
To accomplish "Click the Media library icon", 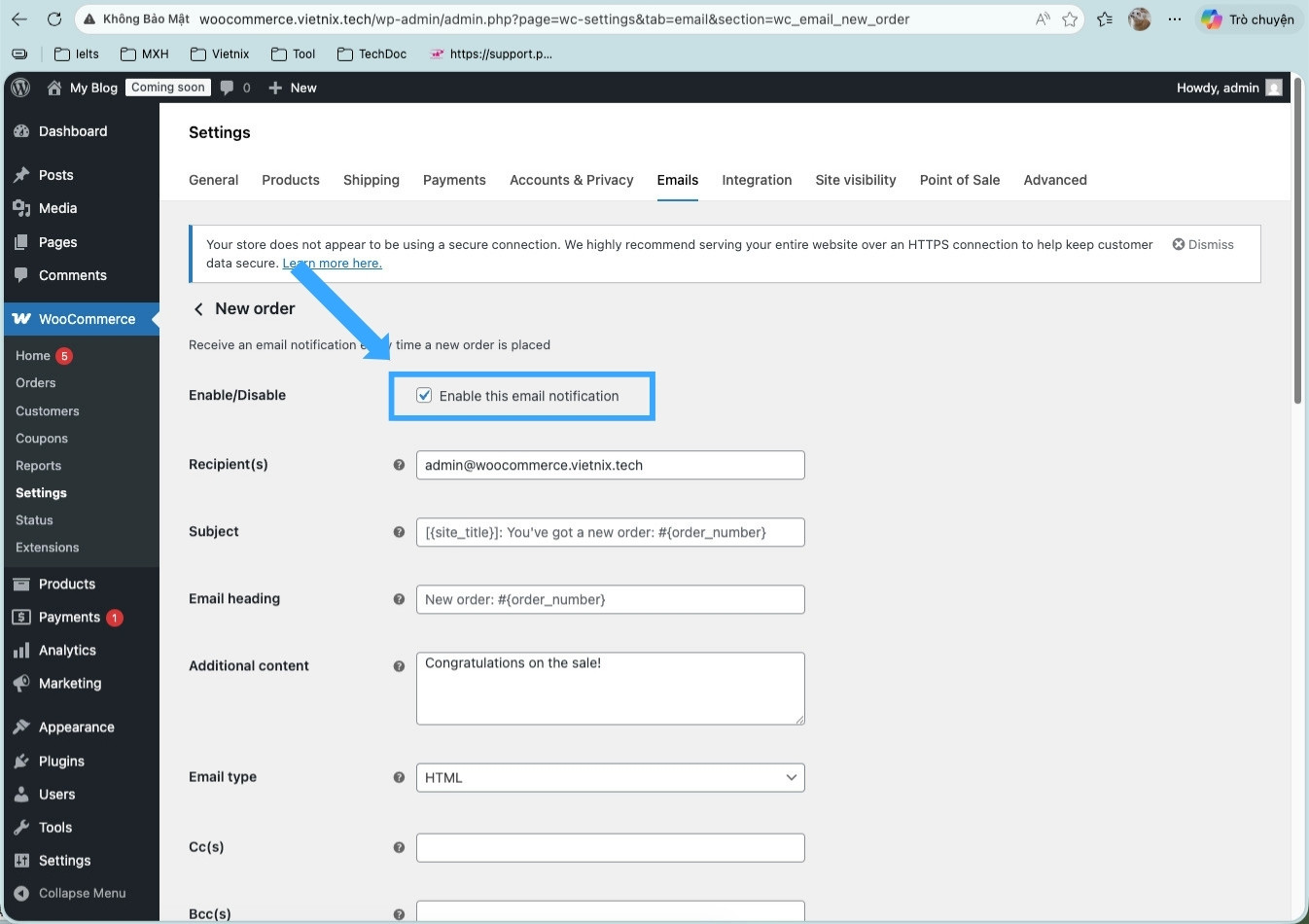I will (21, 207).
